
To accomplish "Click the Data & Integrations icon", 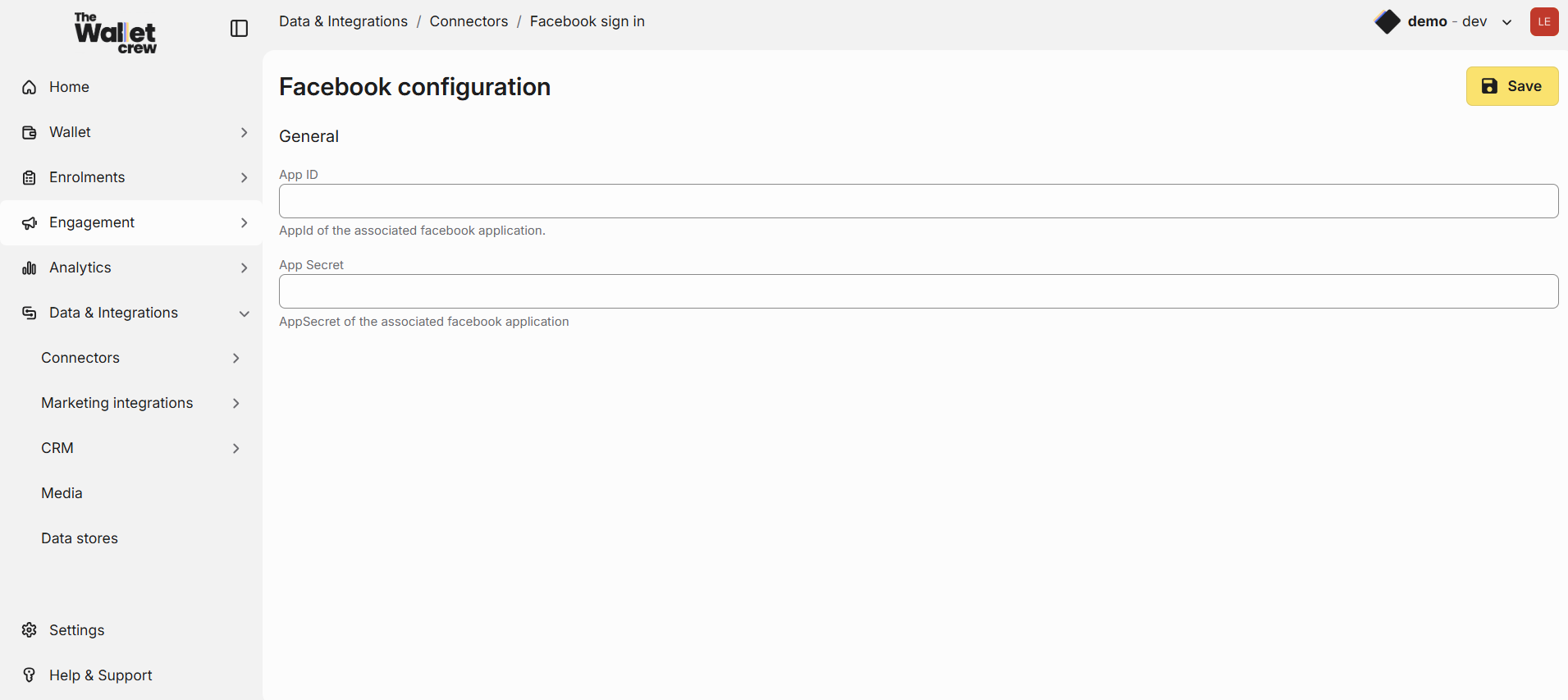I will 30,313.
